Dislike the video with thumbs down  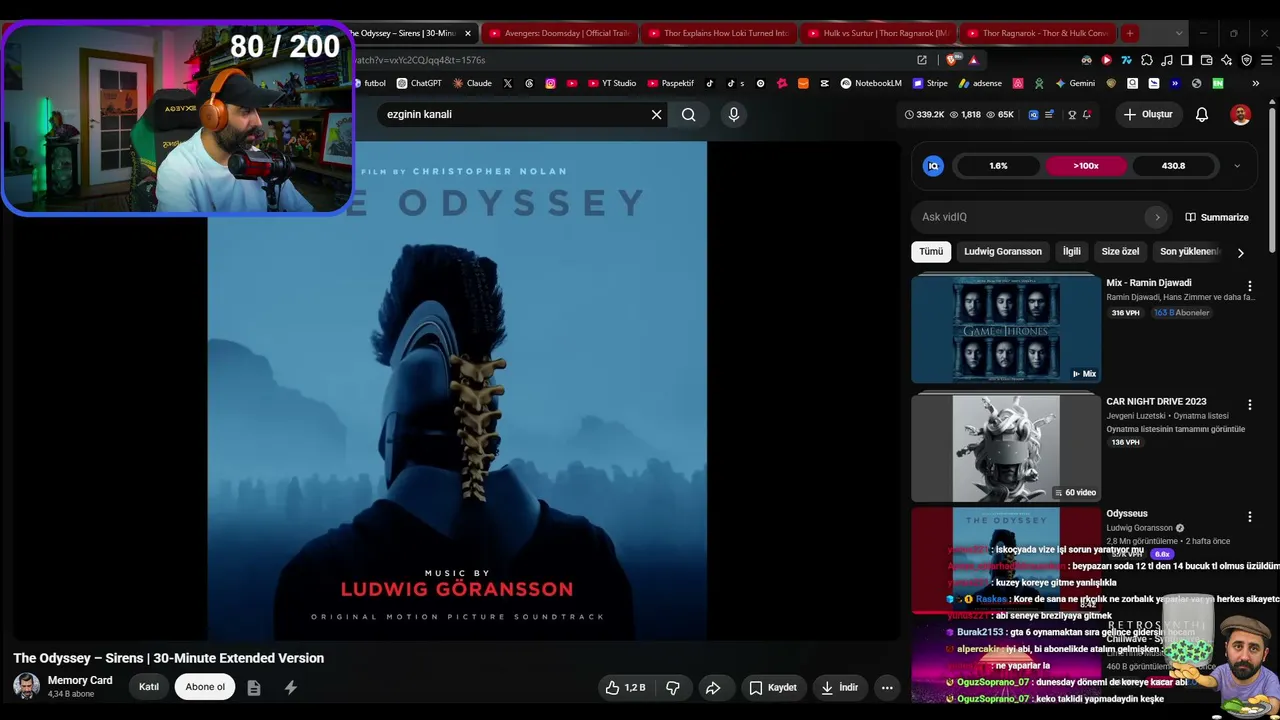pyautogui.click(x=673, y=687)
